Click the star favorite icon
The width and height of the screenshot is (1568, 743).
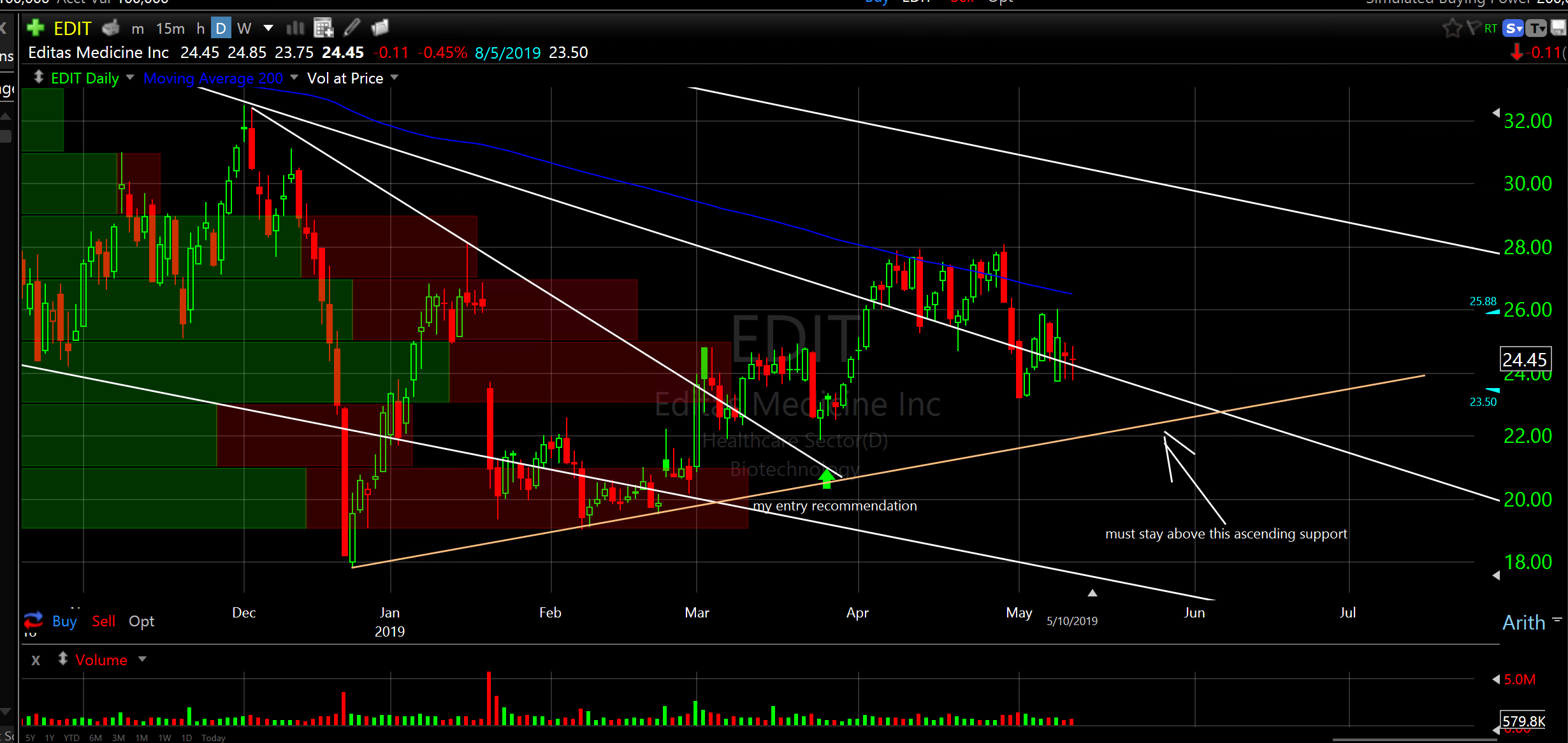pos(1451,28)
